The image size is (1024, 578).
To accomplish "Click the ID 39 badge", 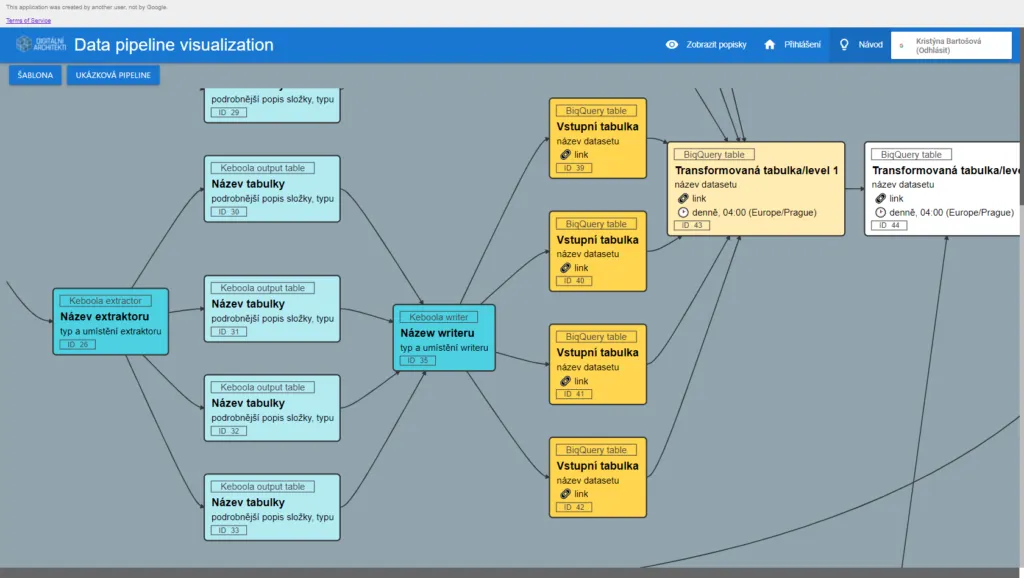I will (574, 168).
